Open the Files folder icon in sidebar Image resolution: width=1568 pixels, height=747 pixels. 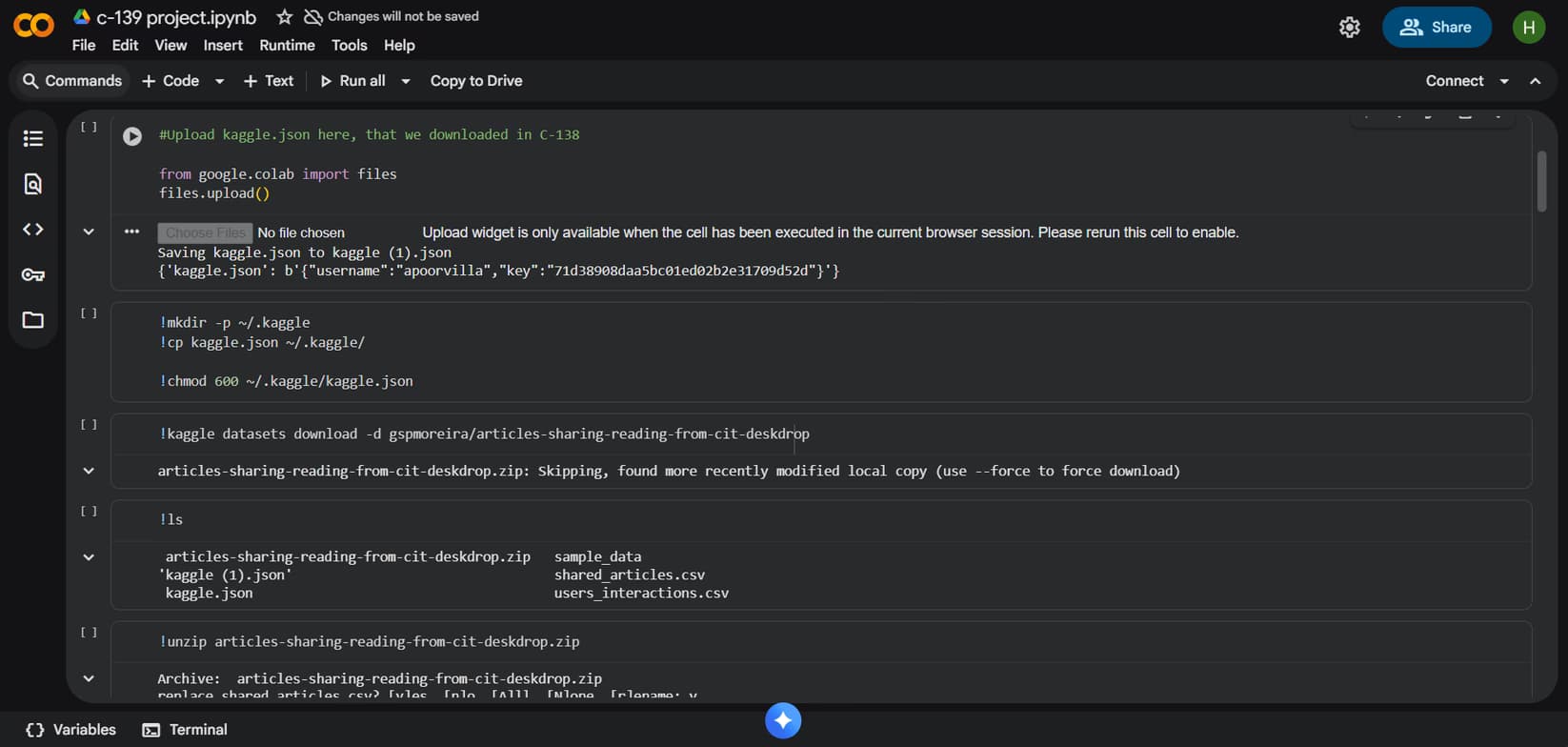33,320
